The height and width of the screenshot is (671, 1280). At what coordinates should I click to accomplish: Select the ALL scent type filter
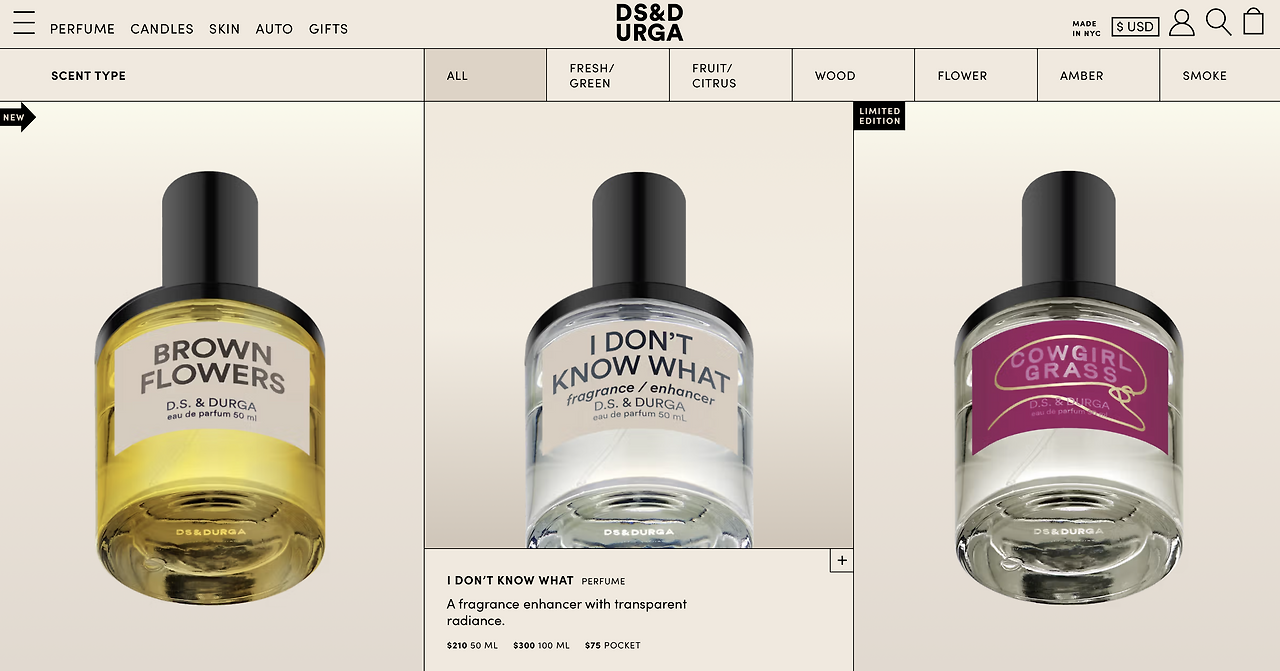[x=485, y=76]
